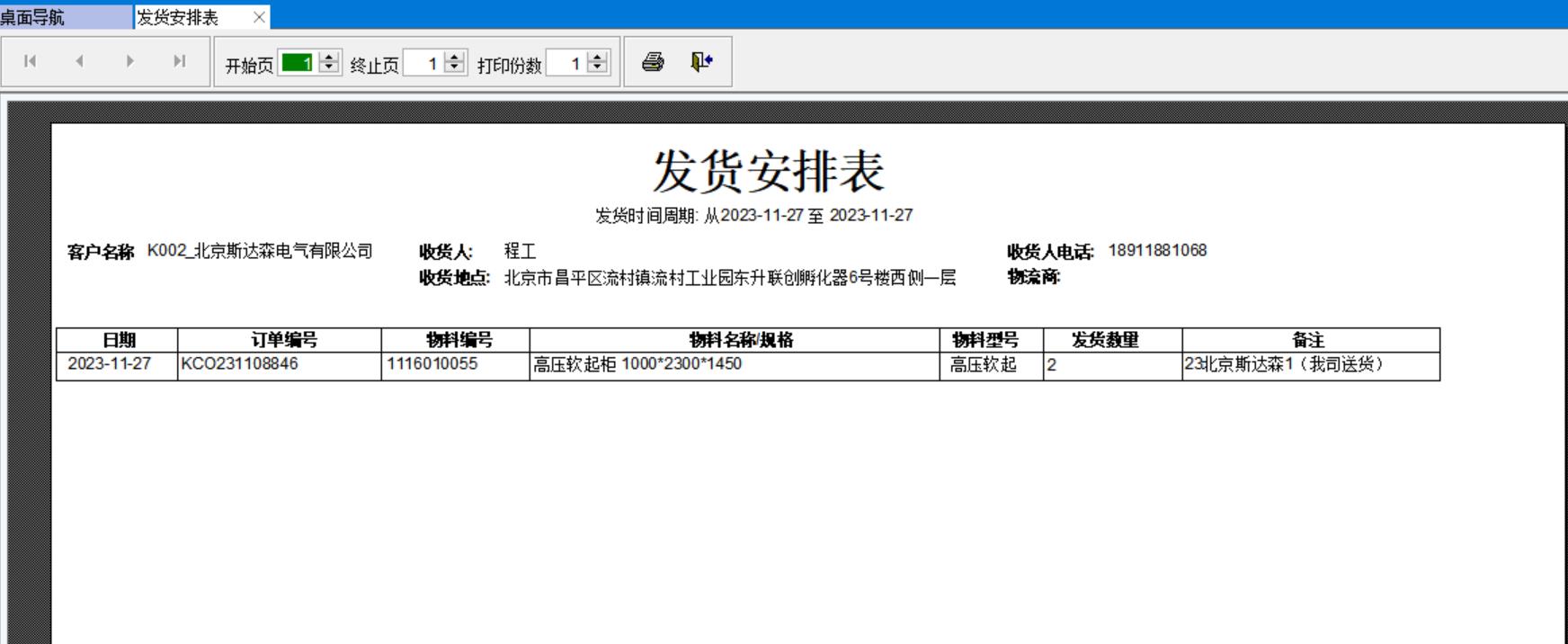Decrease the 开始页 value by one
This screenshot has height=644, width=1568.
point(329,67)
